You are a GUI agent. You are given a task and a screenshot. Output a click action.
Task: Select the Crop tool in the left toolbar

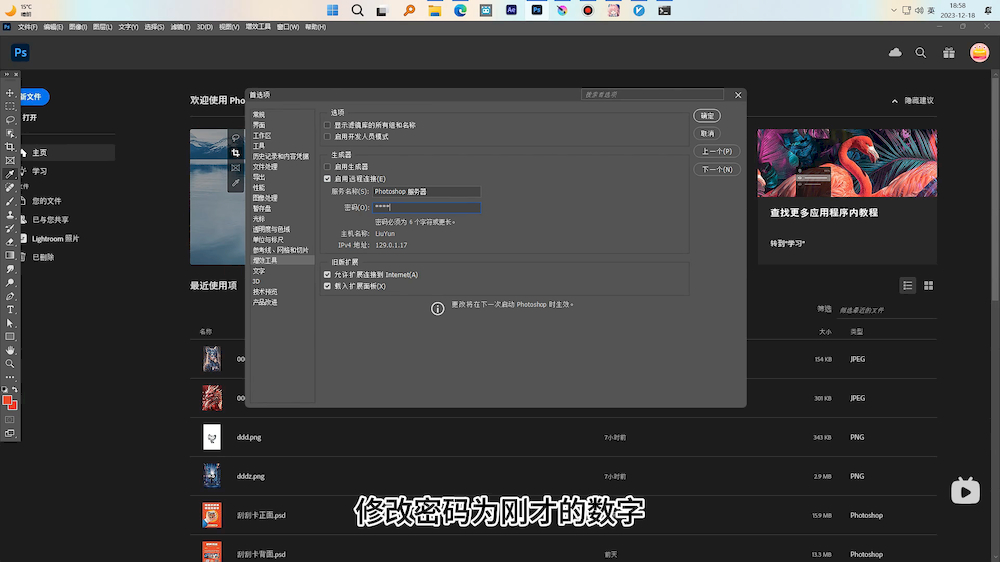coord(10,147)
